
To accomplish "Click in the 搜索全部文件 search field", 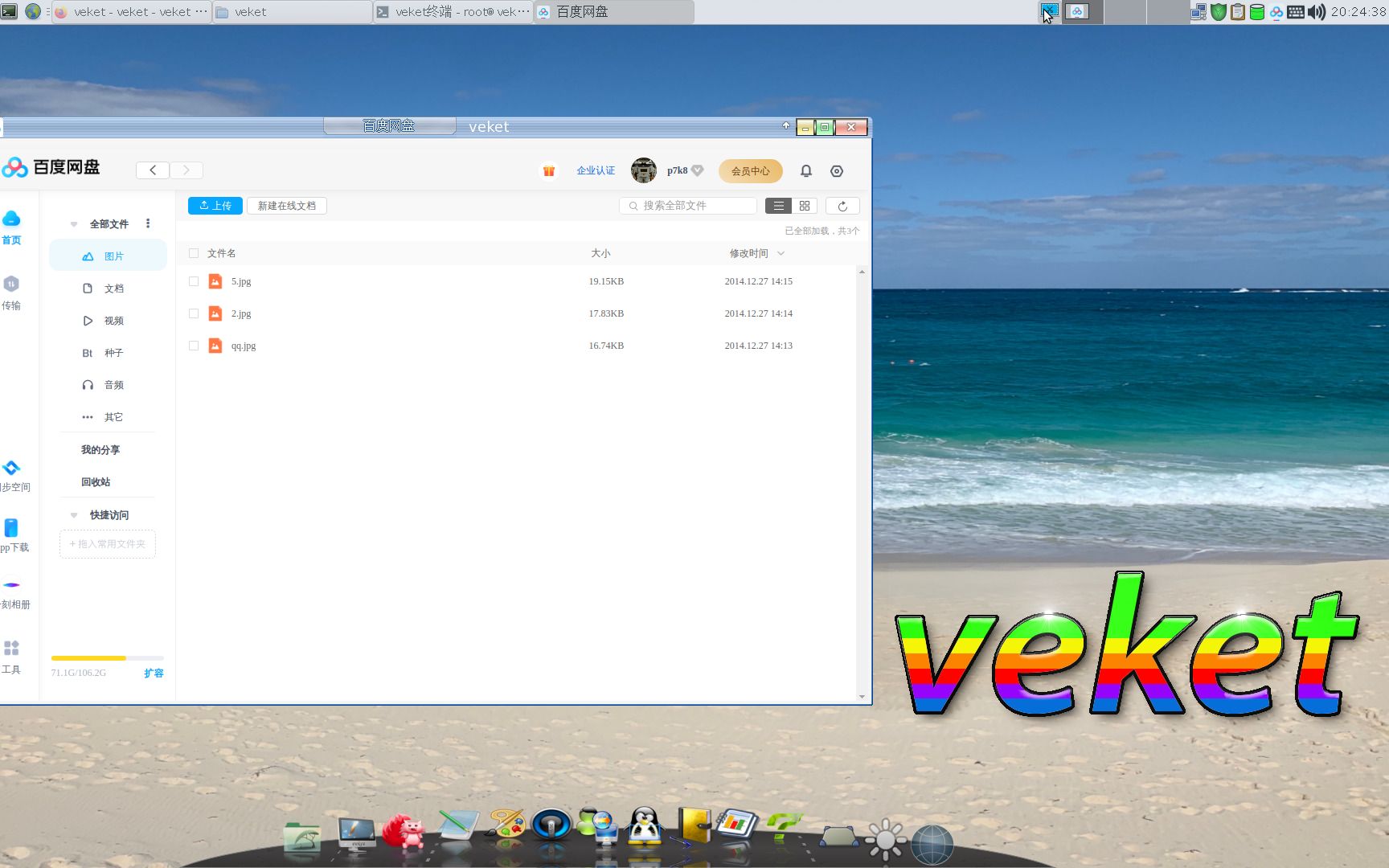I will point(688,206).
